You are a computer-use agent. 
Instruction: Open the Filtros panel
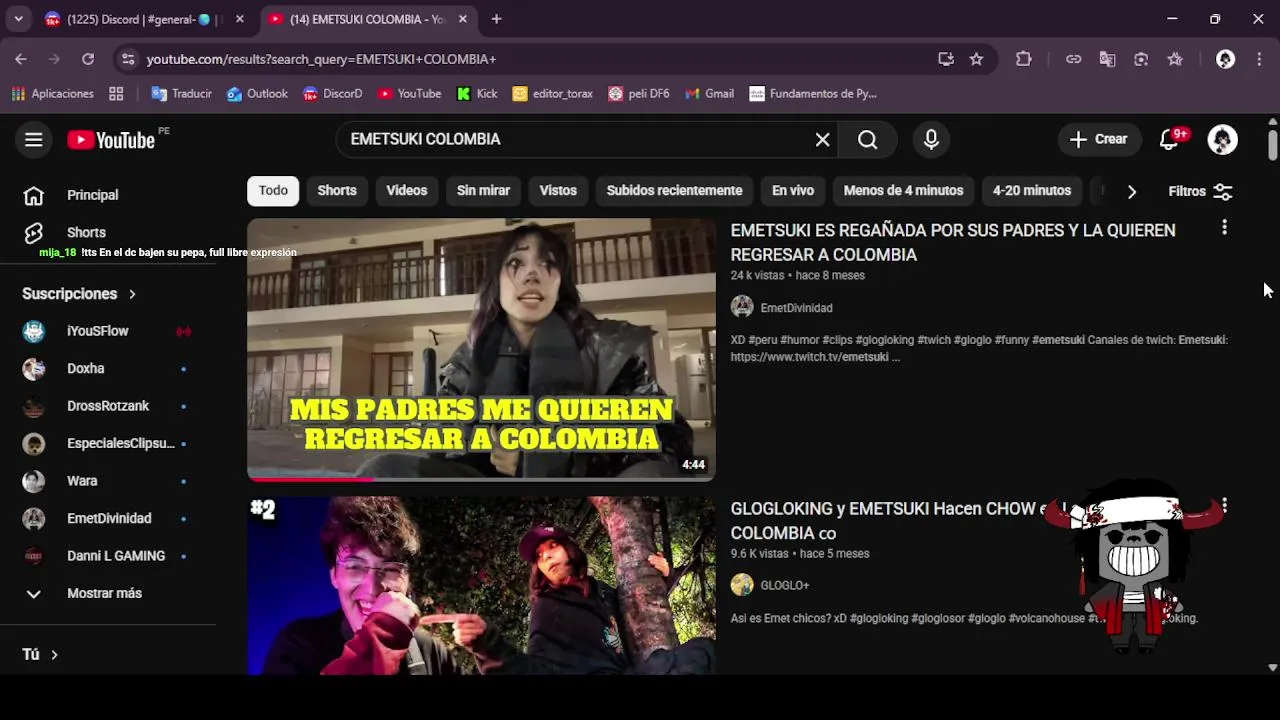(x=1200, y=191)
